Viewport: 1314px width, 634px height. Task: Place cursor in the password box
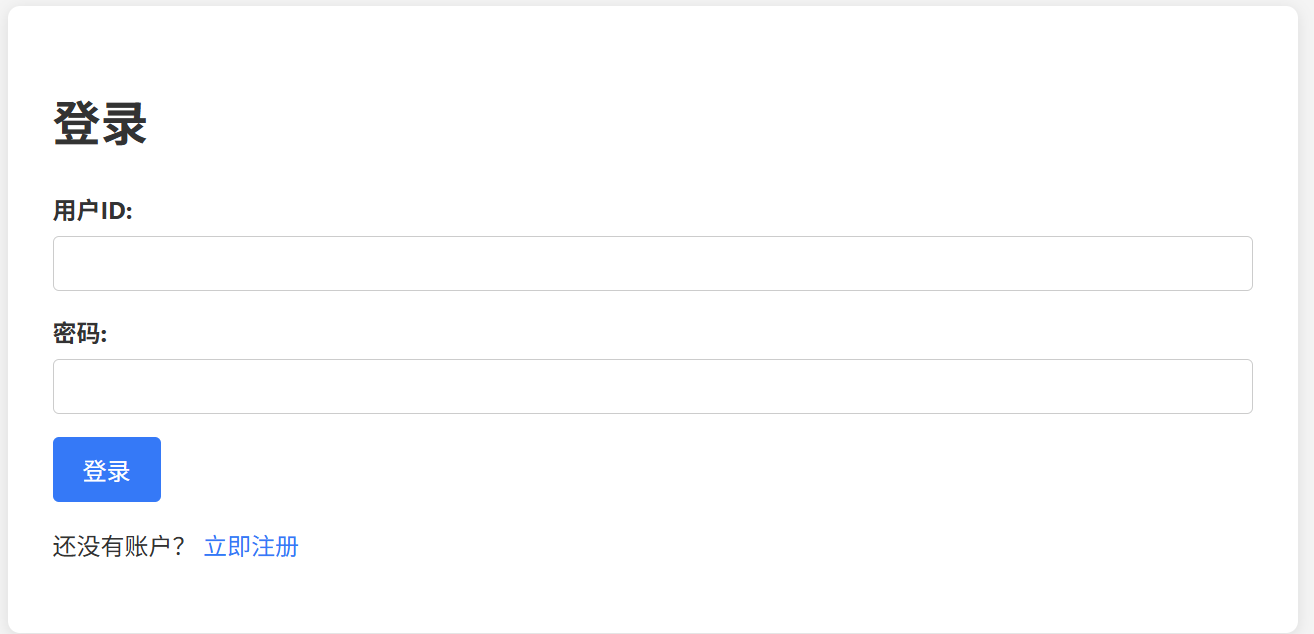tap(652, 386)
